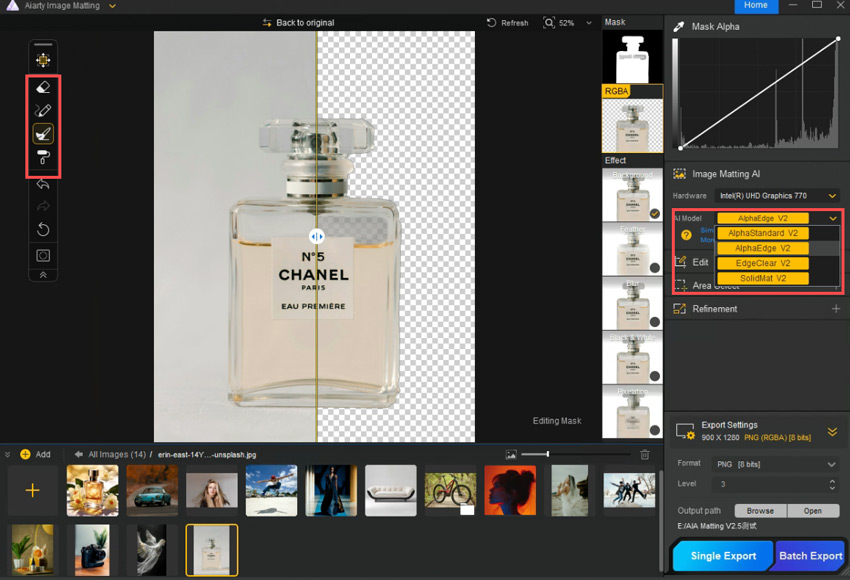This screenshot has height=580, width=850.
Task: Click the Browse output path button
Action: tap(760, 511)
